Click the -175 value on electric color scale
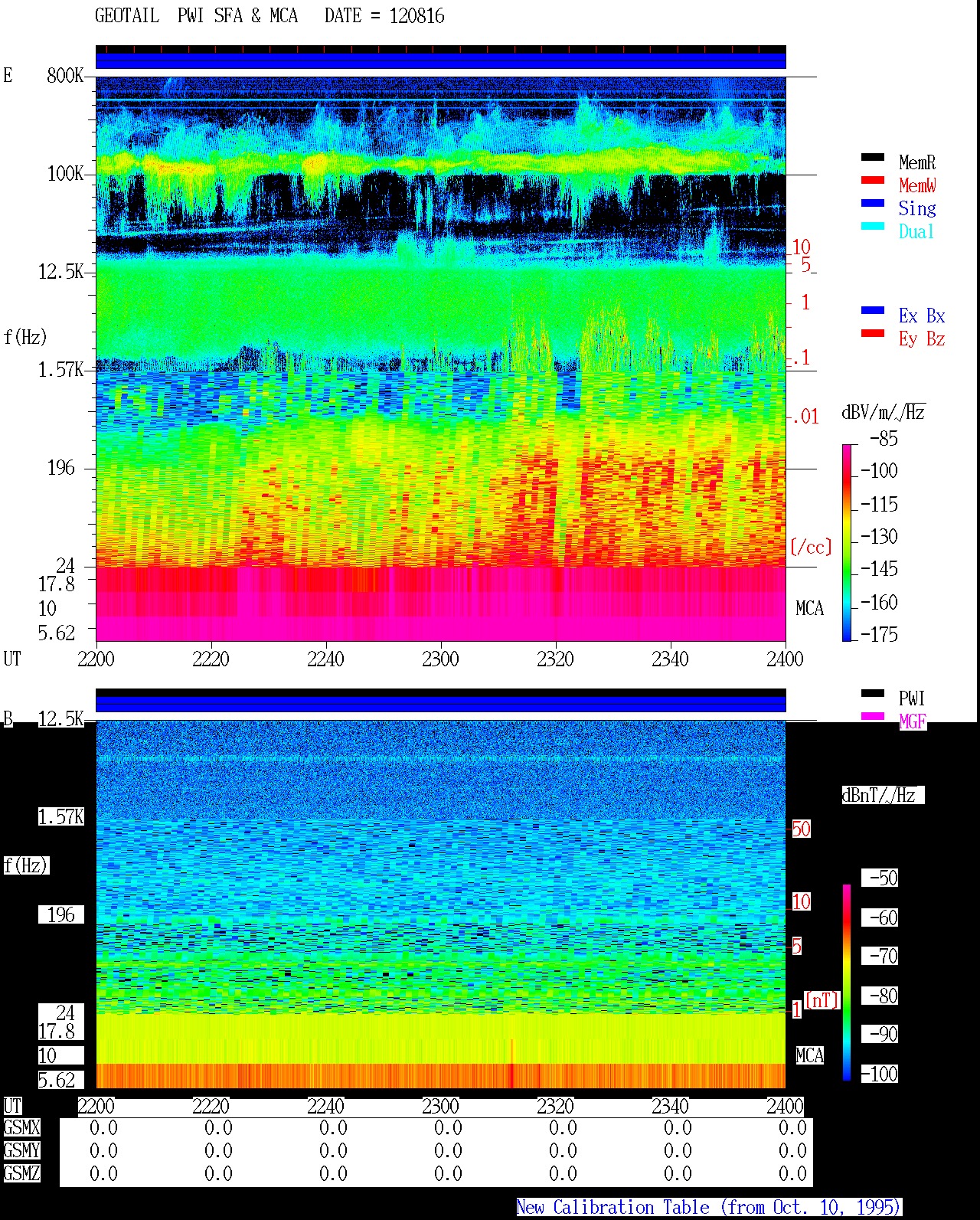This screenshot has height=1220, width=980. click(879, 634)
